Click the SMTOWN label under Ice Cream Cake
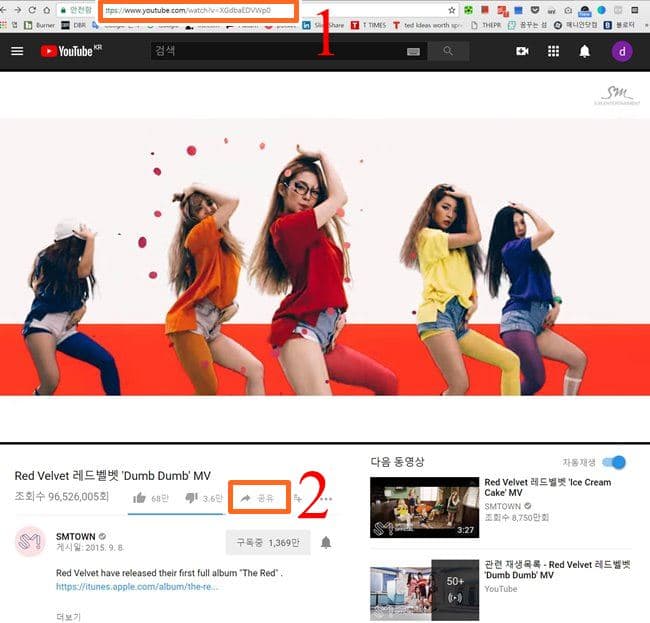This screenshot has width=650, height=623. pyautogui.click(x=502, y=506)
